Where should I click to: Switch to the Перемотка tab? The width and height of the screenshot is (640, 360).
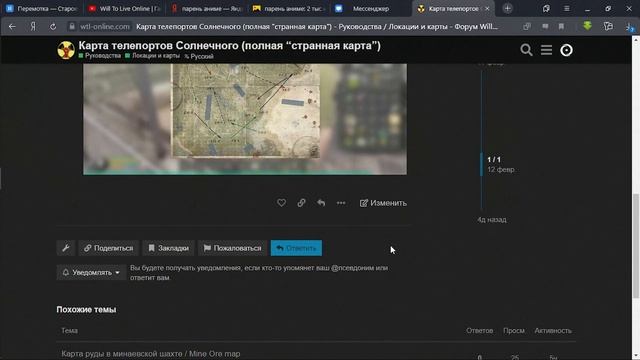(42, 9)
